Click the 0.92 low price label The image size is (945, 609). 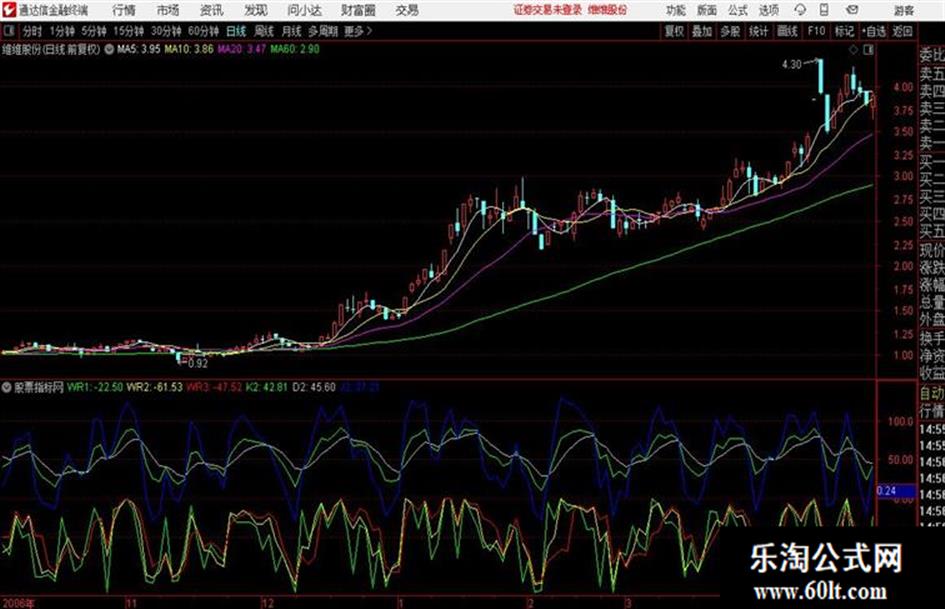pyautogui.click(x=198, y=364)
